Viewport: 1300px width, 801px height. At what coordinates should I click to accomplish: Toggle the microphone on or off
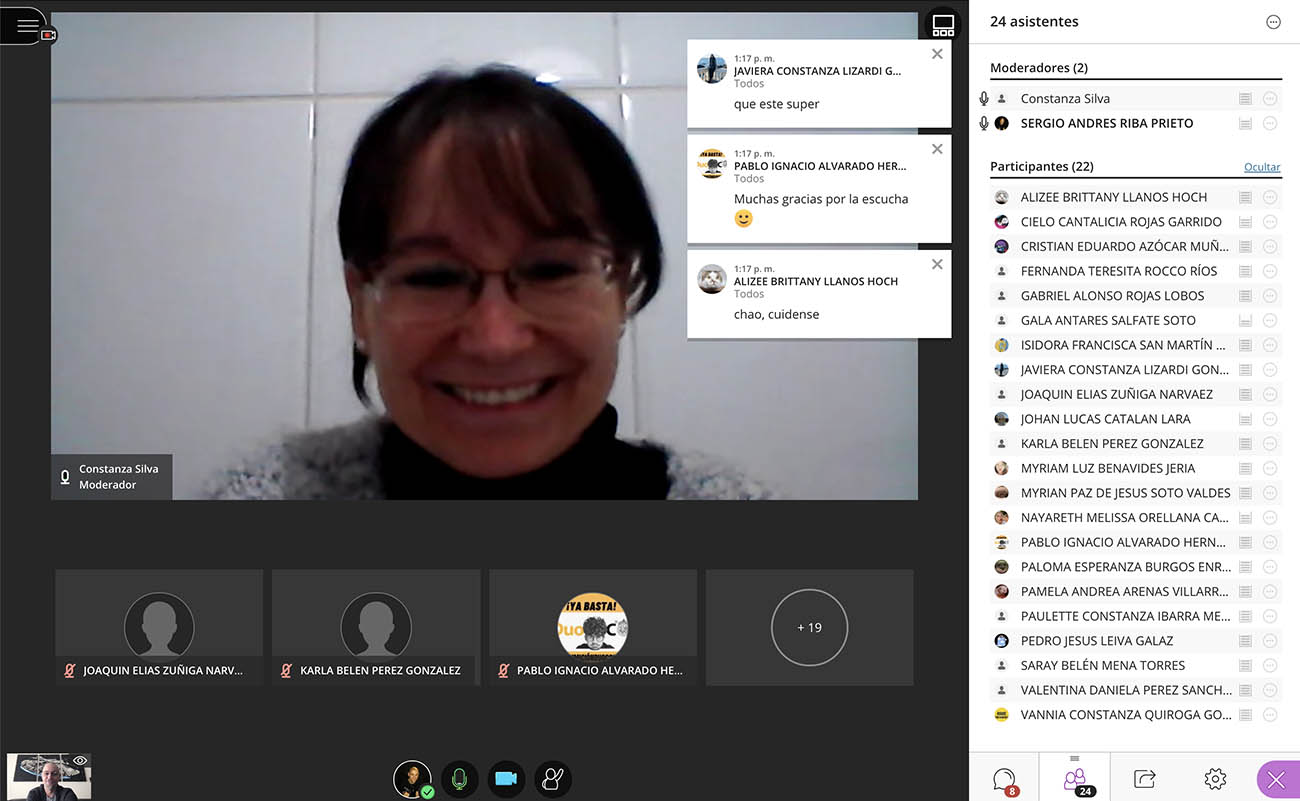click(459, 779)
